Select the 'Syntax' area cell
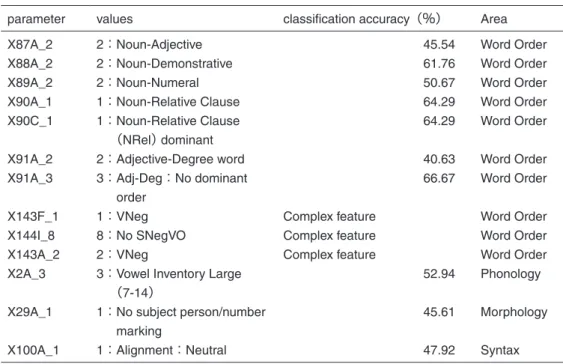 tap(500, 350)
